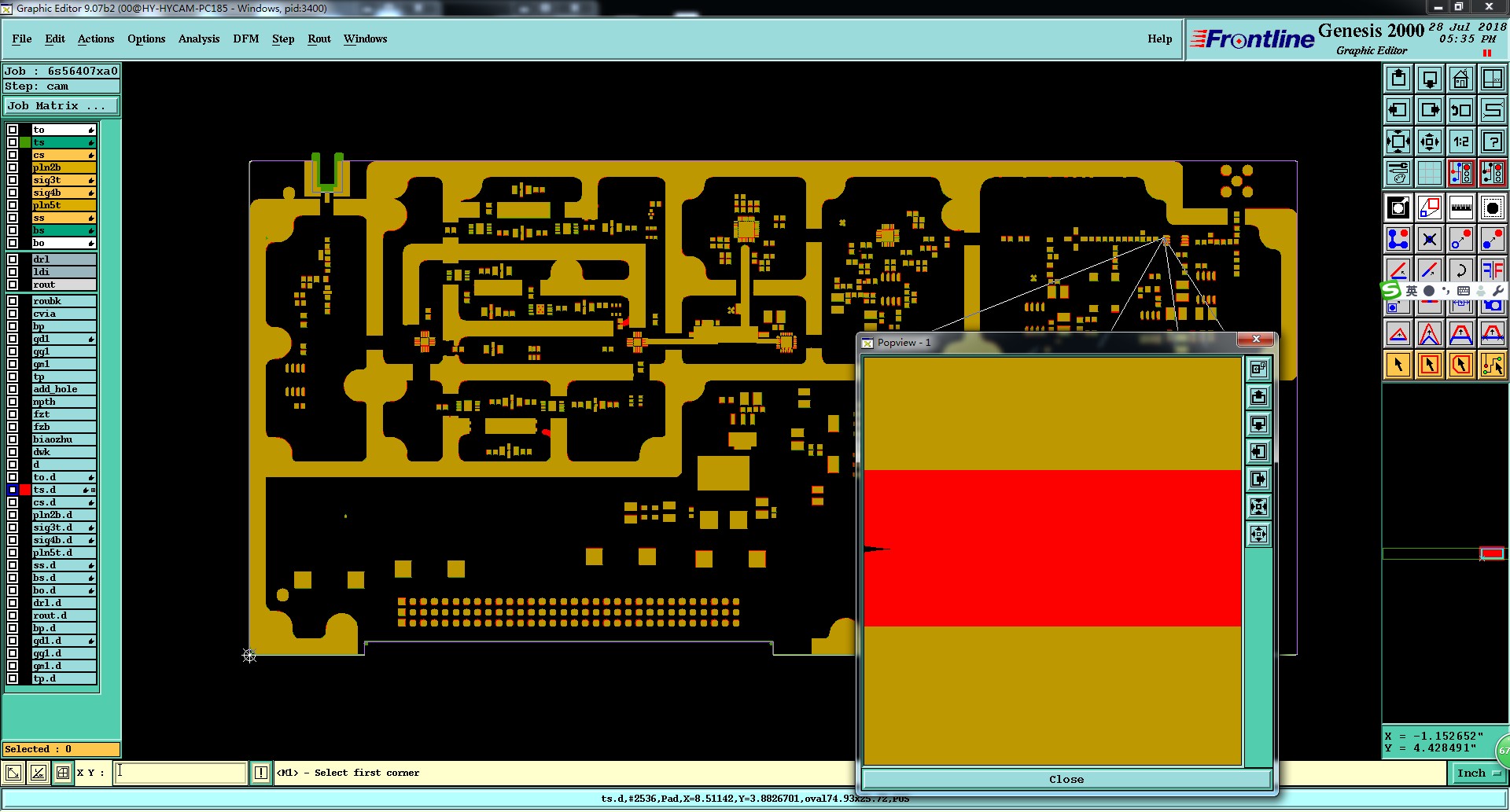Open the DFM menu
The height and width of the screenshot is (812, 1510).
[x=246, y=39]
